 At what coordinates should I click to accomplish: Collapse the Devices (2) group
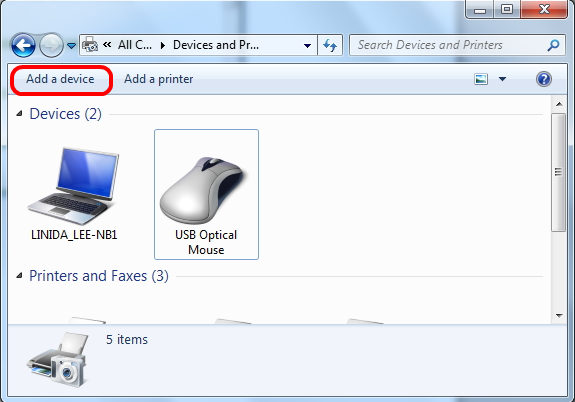coord(19,114)
